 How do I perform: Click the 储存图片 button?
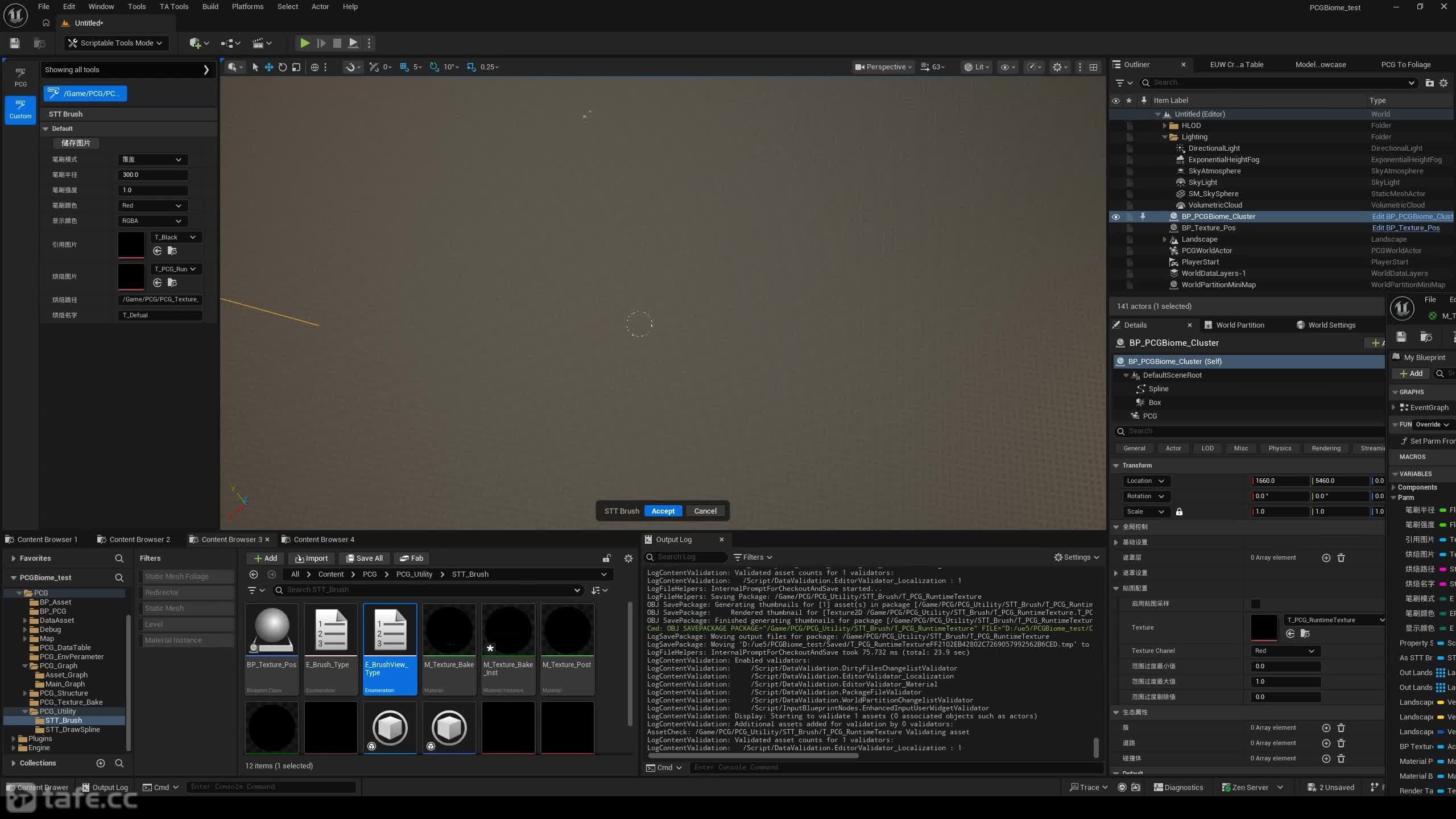(x=76, y=143)
